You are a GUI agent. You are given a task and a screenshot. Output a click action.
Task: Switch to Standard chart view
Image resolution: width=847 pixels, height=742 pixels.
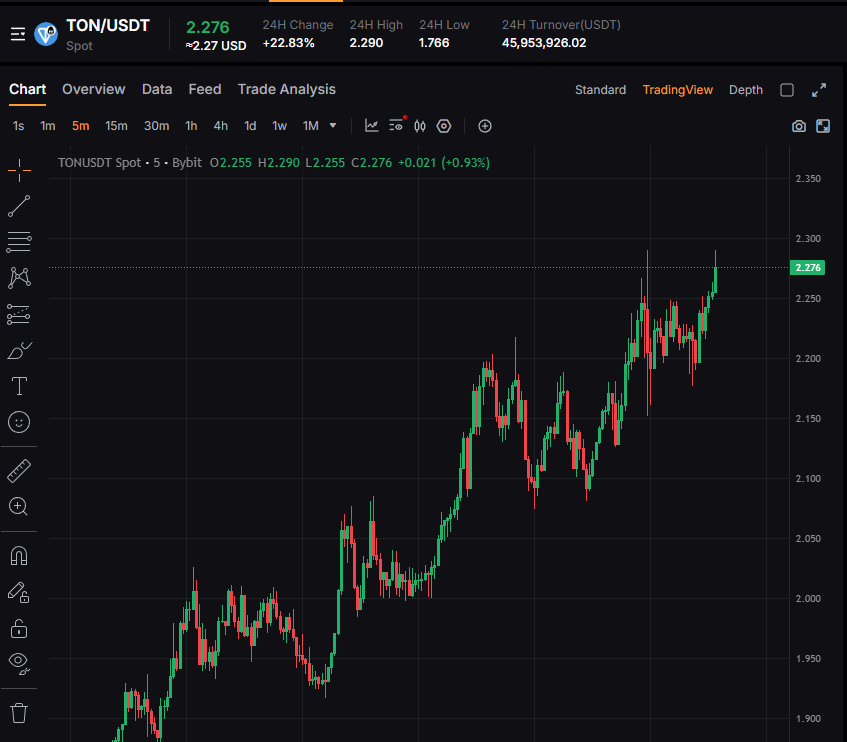(600, 90)
